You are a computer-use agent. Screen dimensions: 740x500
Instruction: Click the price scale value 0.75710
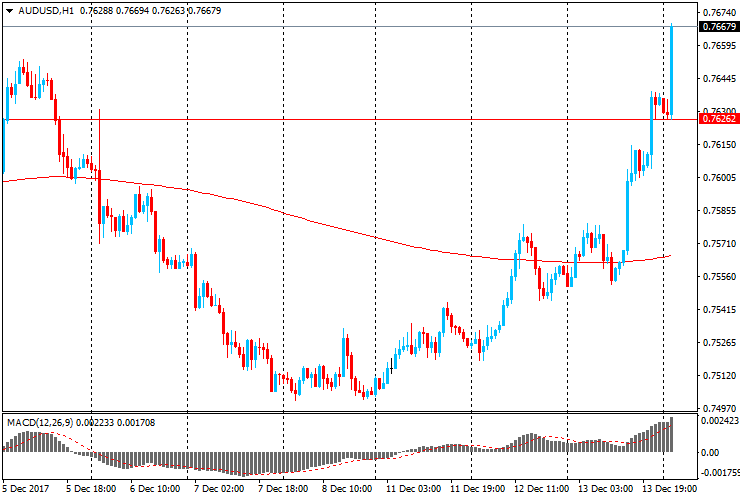(x=719, y=244)
